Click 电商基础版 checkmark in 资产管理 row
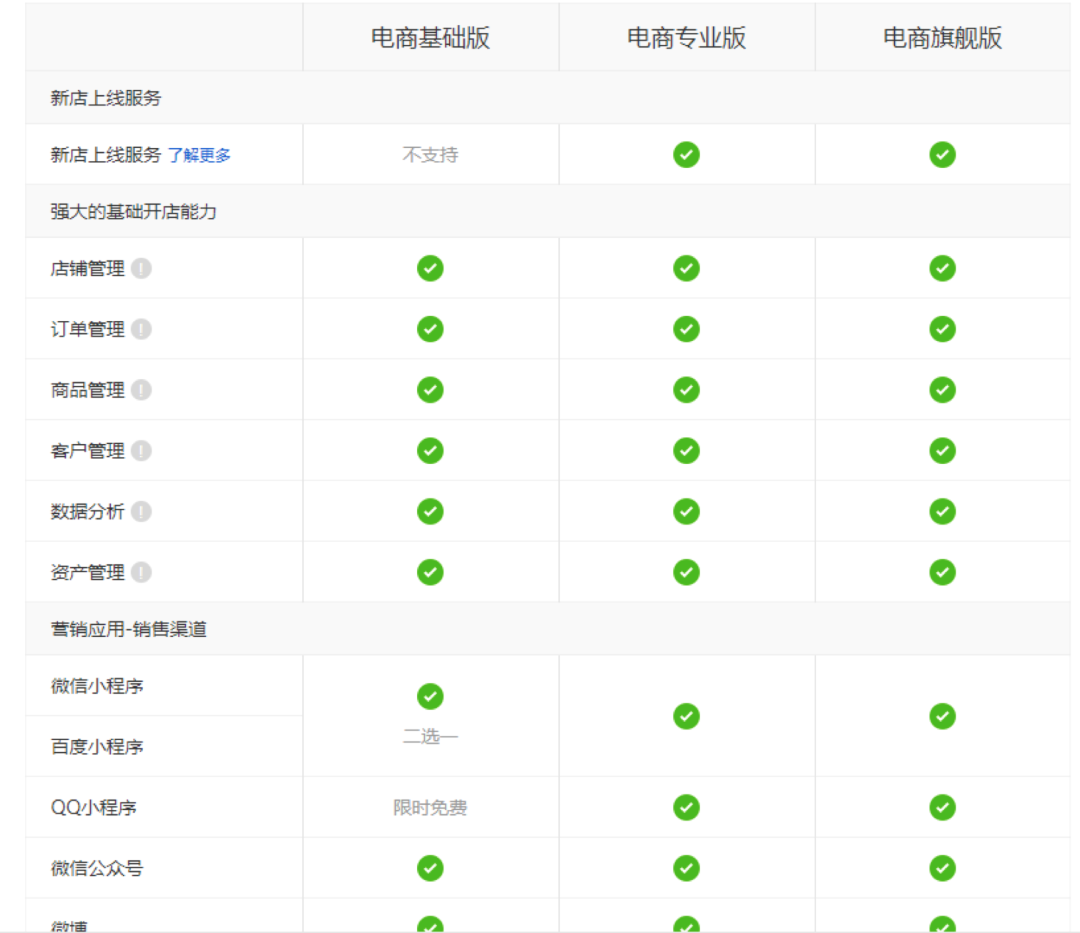 (430, 572)
